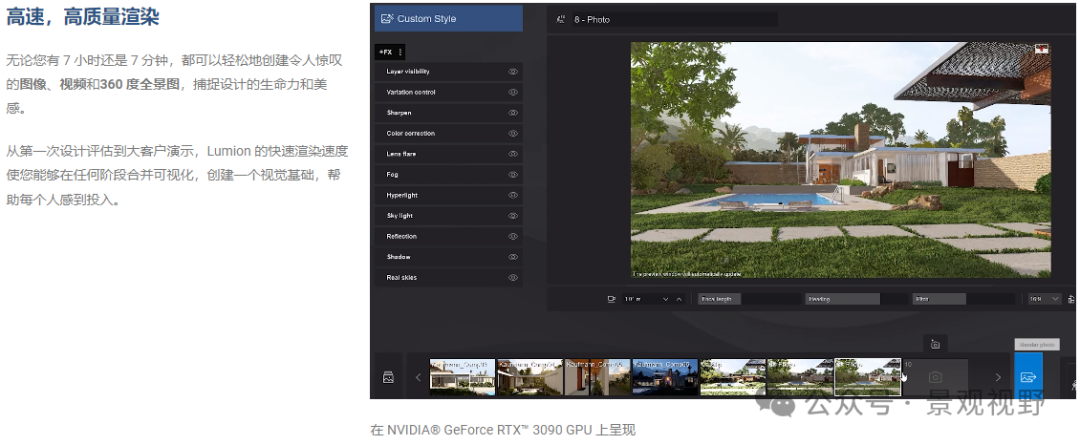1080x445 pixels.
Task: Open the Lens flare effect label
Action: pyautogui.click(x=402, y=154)
